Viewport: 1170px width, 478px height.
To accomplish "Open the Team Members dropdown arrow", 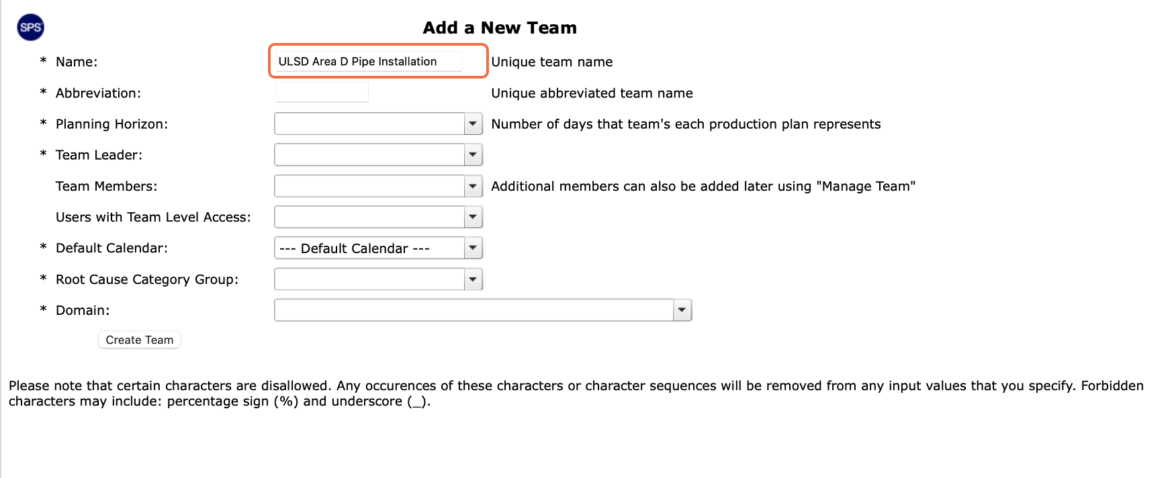I will pos(473,186).
